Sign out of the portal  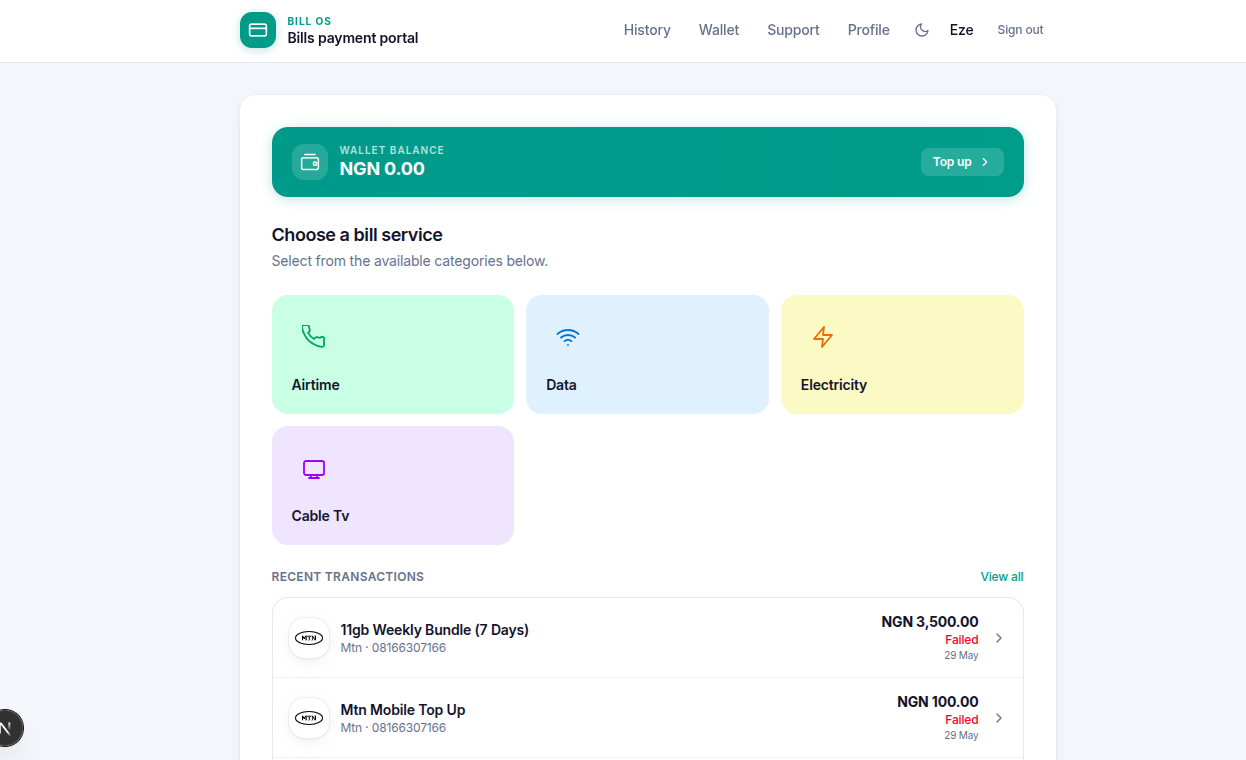click(1020, 30)
